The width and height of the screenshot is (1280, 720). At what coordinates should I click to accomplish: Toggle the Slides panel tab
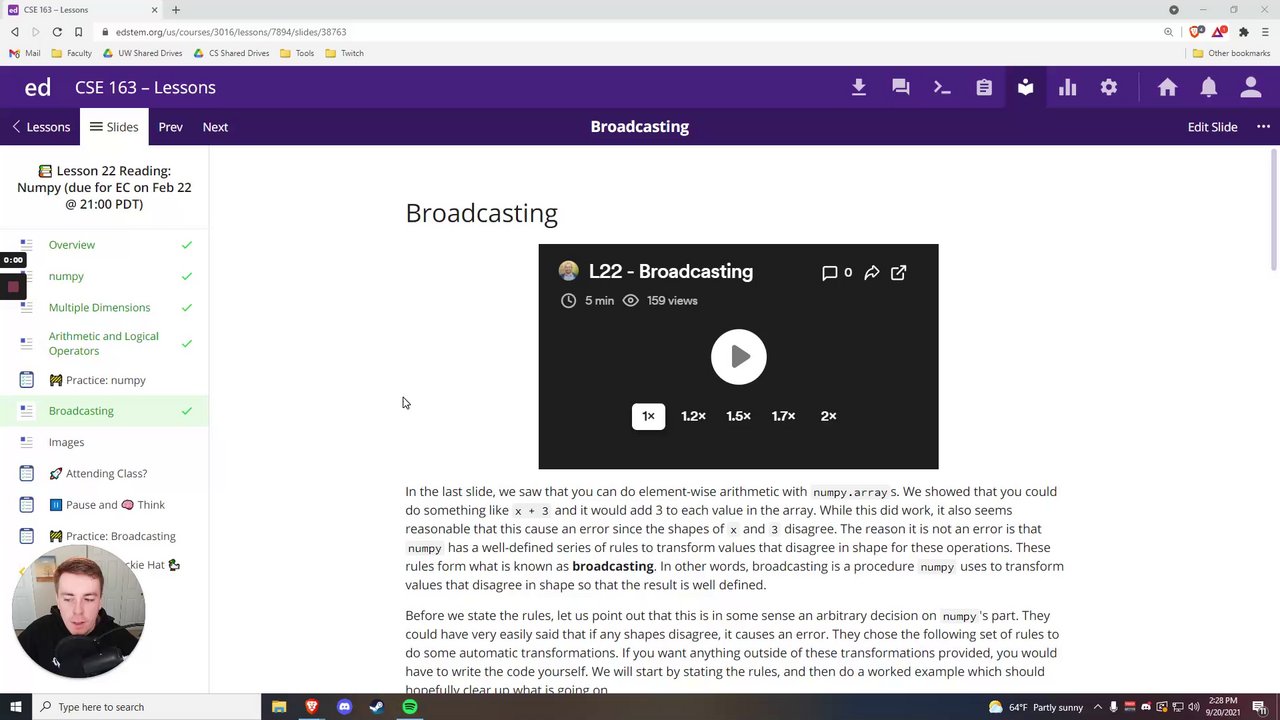click(114, 127)
